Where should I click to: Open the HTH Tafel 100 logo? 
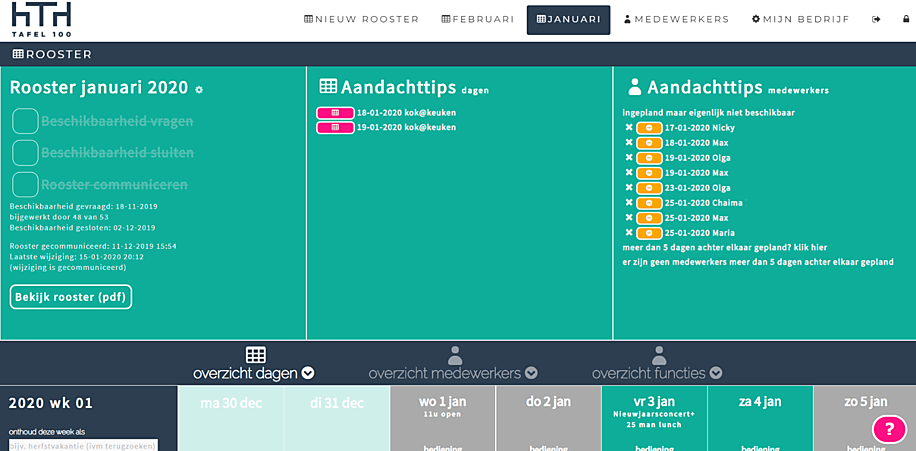click(41, 20)
